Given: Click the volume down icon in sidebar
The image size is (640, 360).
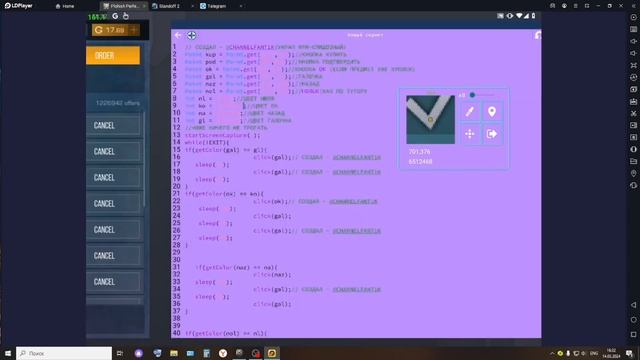Looking at the screenshot, I should tap(633, 53).
